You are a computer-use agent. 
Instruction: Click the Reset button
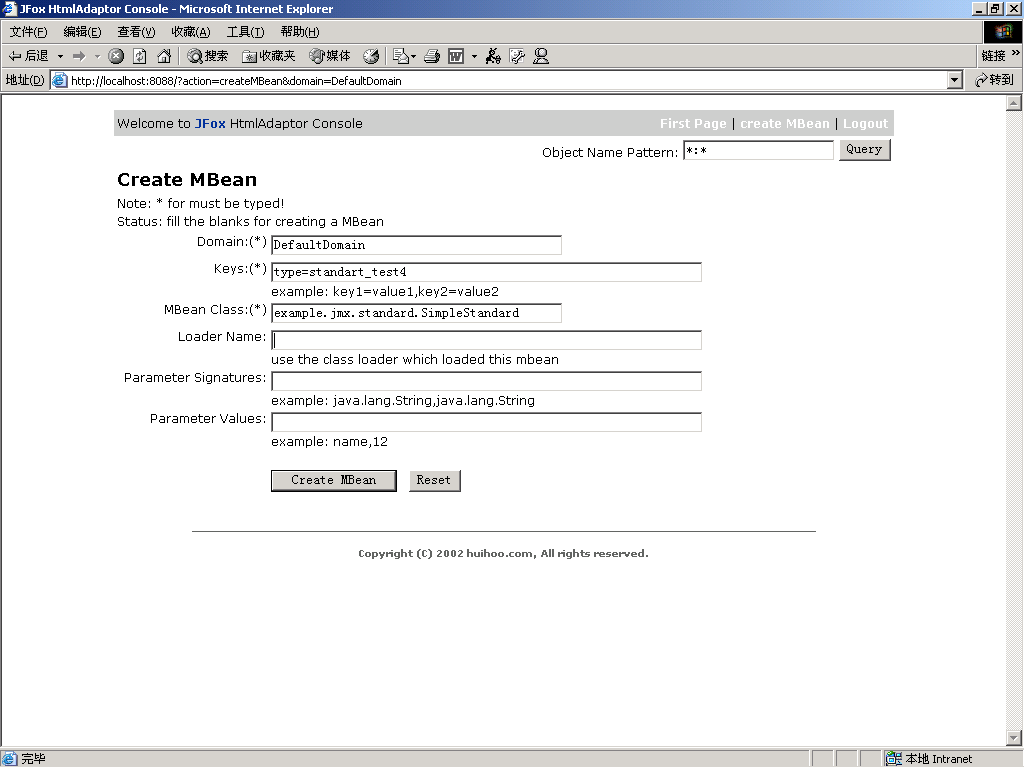434,481
